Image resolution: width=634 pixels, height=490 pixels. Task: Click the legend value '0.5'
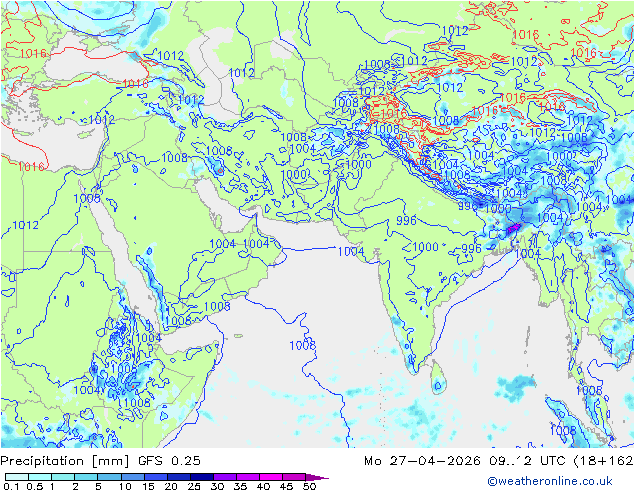[35, 486]
